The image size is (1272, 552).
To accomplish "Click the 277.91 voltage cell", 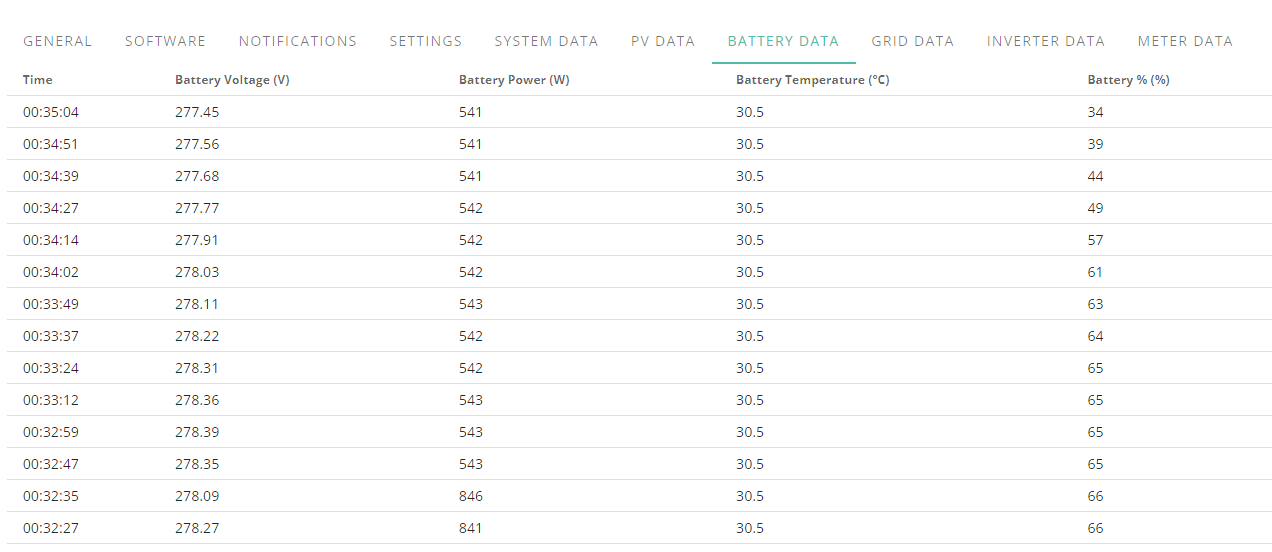I will point(197,240).
